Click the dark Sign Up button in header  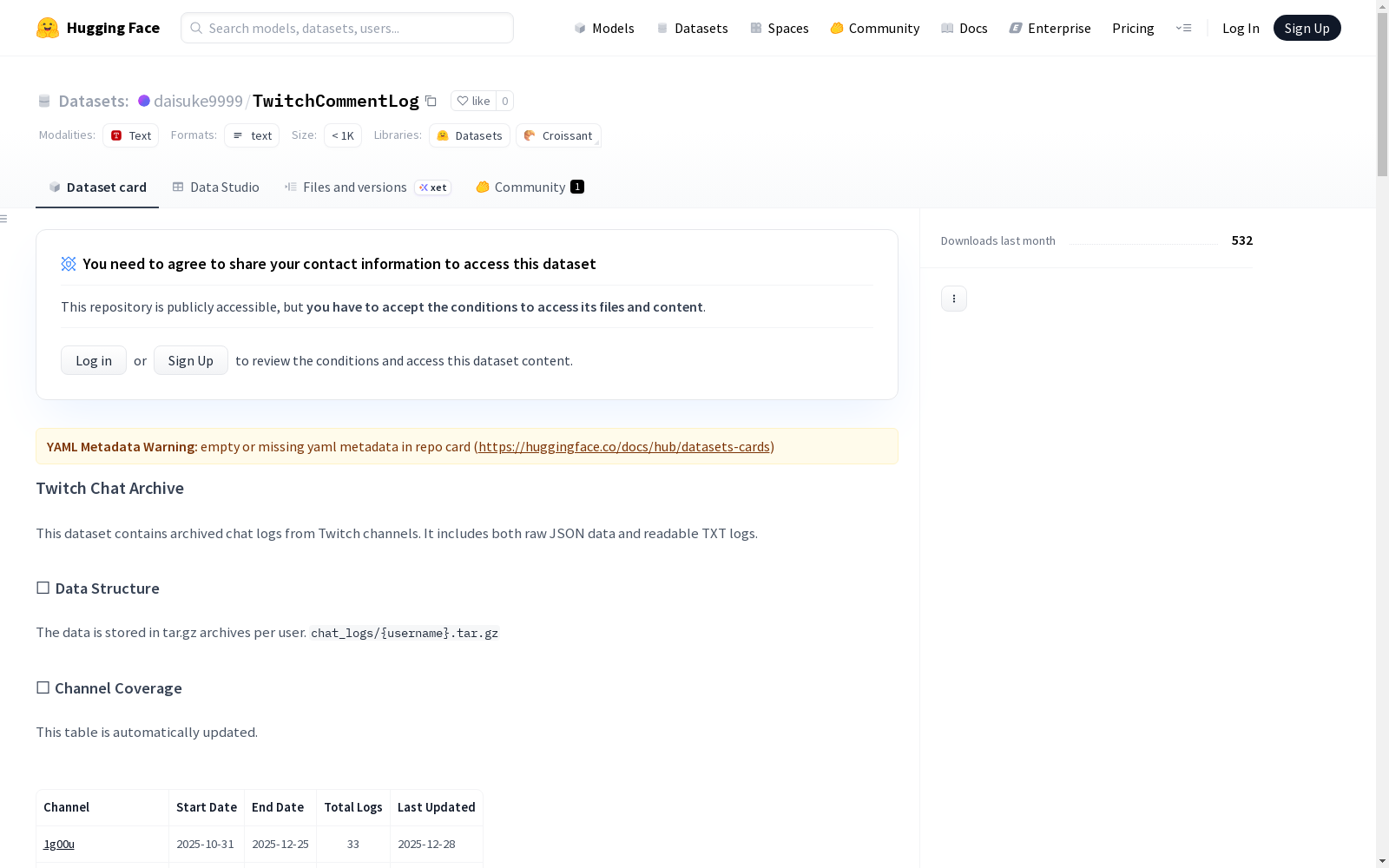(x=1307, y=28)
